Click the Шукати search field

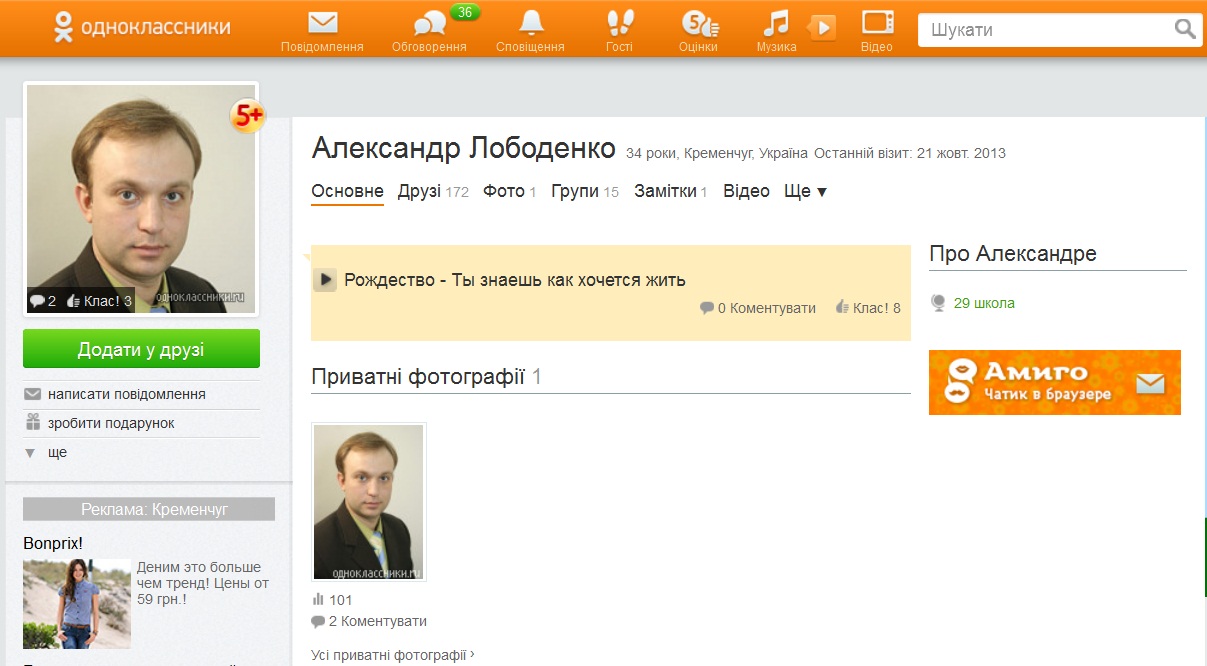pyautogui.click(x=1044, y=30)
